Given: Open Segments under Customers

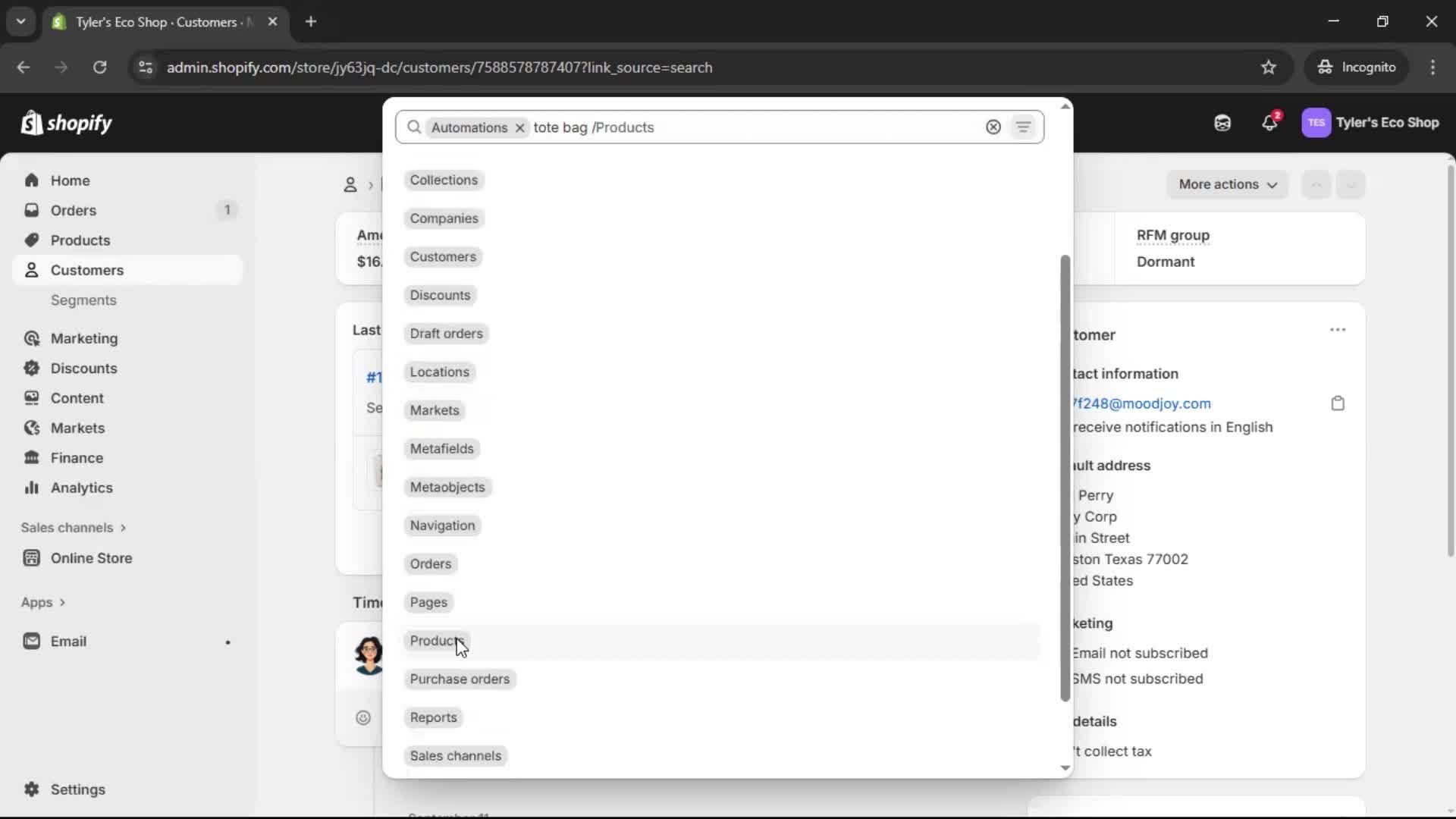Looking at the screenshot, I should click(x=84, y=300).
